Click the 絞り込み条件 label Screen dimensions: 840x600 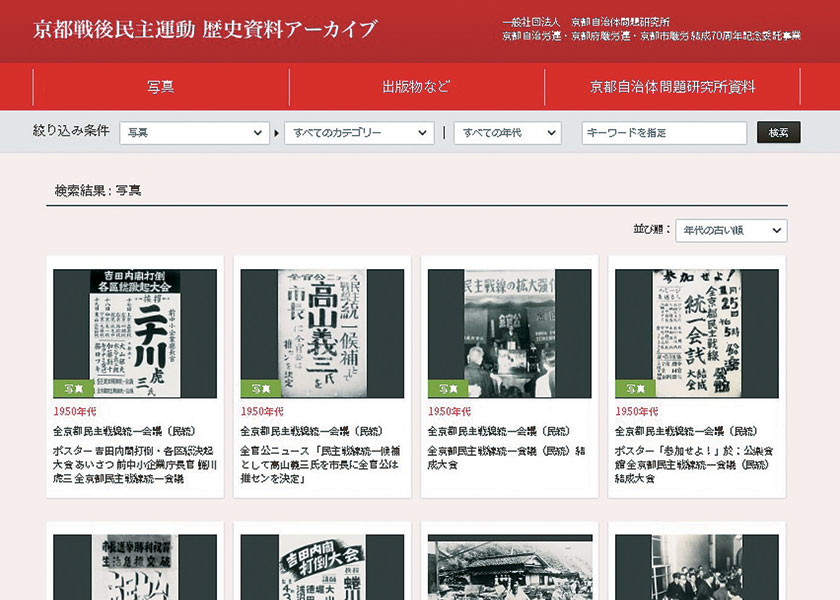coord(71,130)
